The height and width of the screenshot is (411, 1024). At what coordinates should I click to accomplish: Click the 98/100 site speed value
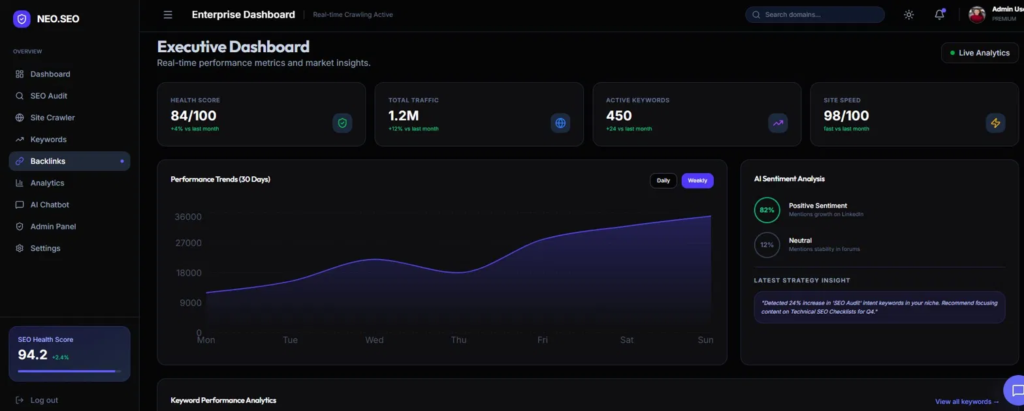pyautogui.click(x=846, y=116)
